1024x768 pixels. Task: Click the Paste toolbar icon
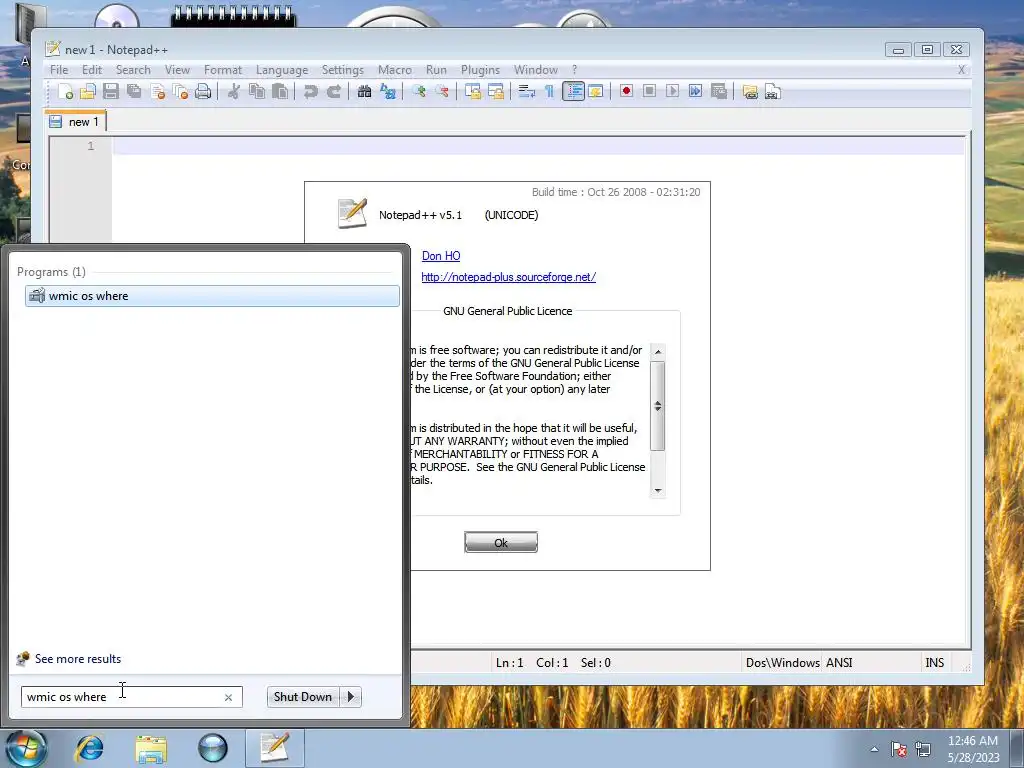point(280,91)
